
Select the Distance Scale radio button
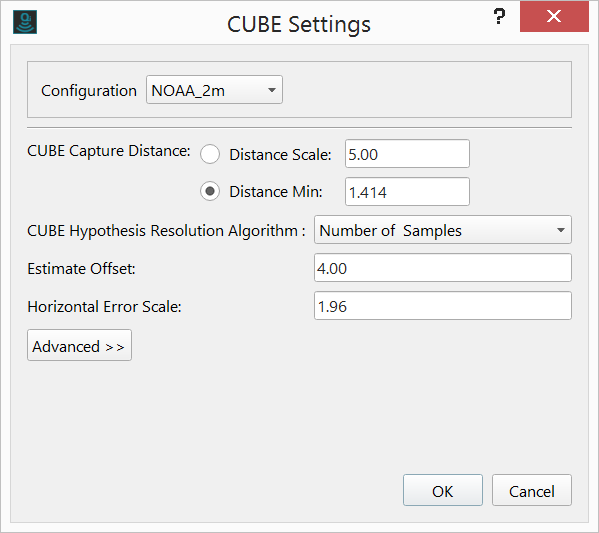point(210,154)
